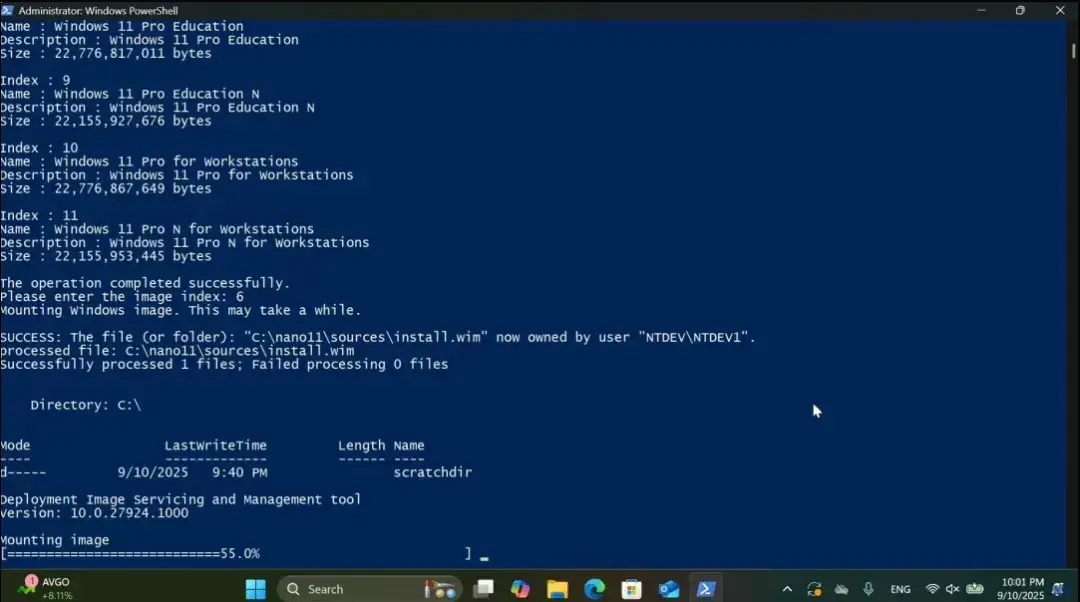
Task: Launch Copilot from the taskbar
Action: (x=520, y=589)
